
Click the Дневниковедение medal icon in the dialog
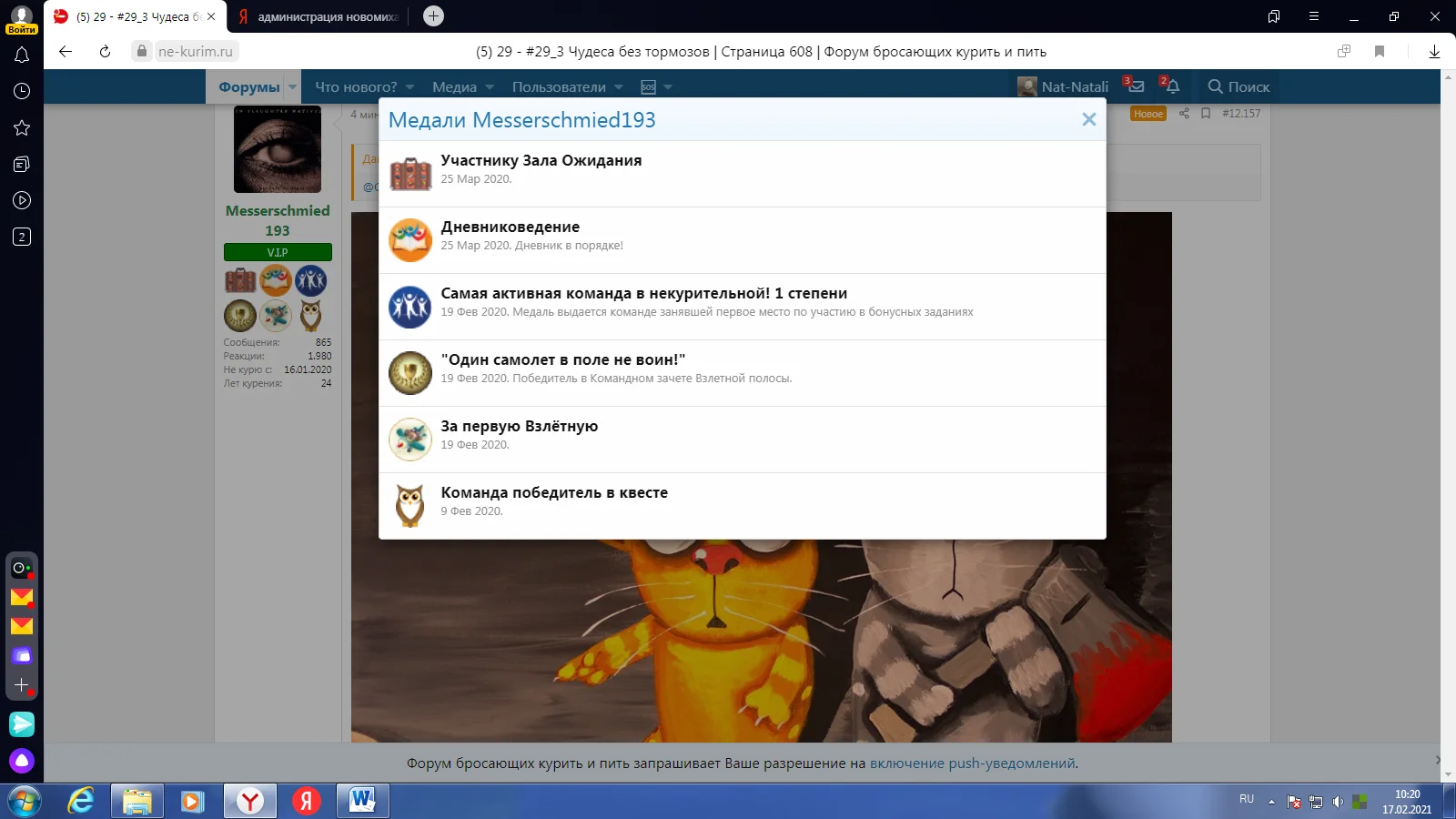[x=410, y=240]
